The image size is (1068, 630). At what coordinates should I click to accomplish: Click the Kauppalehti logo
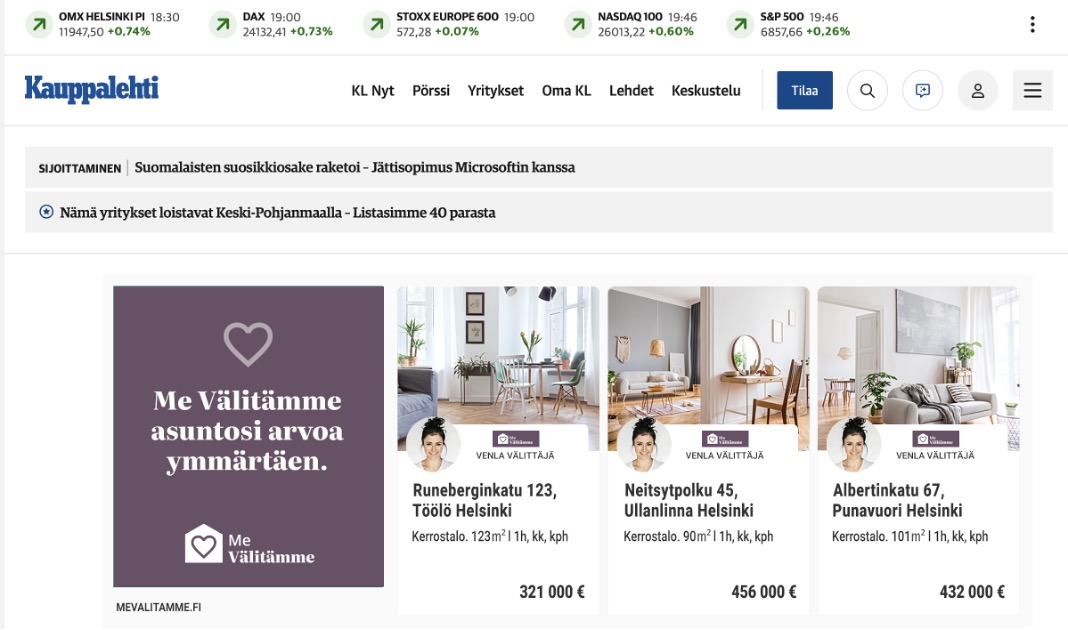(92, 89)
